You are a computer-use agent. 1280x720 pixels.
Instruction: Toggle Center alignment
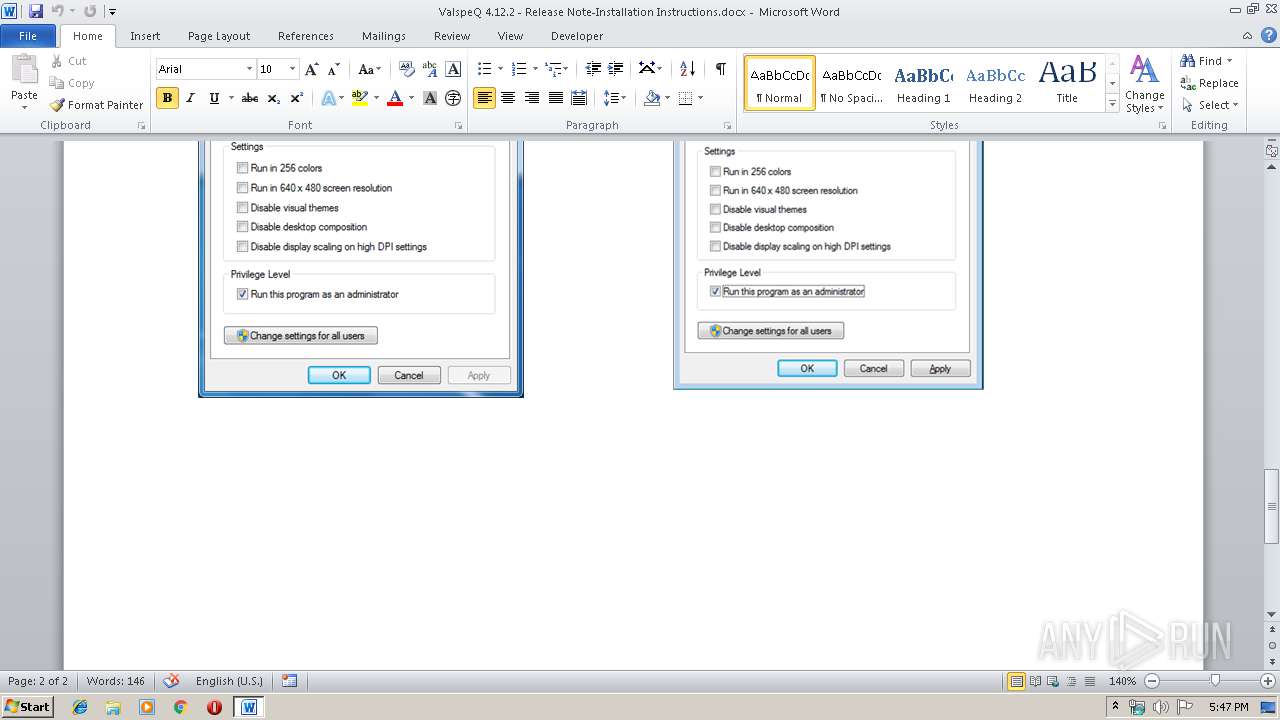pos(508,98)
